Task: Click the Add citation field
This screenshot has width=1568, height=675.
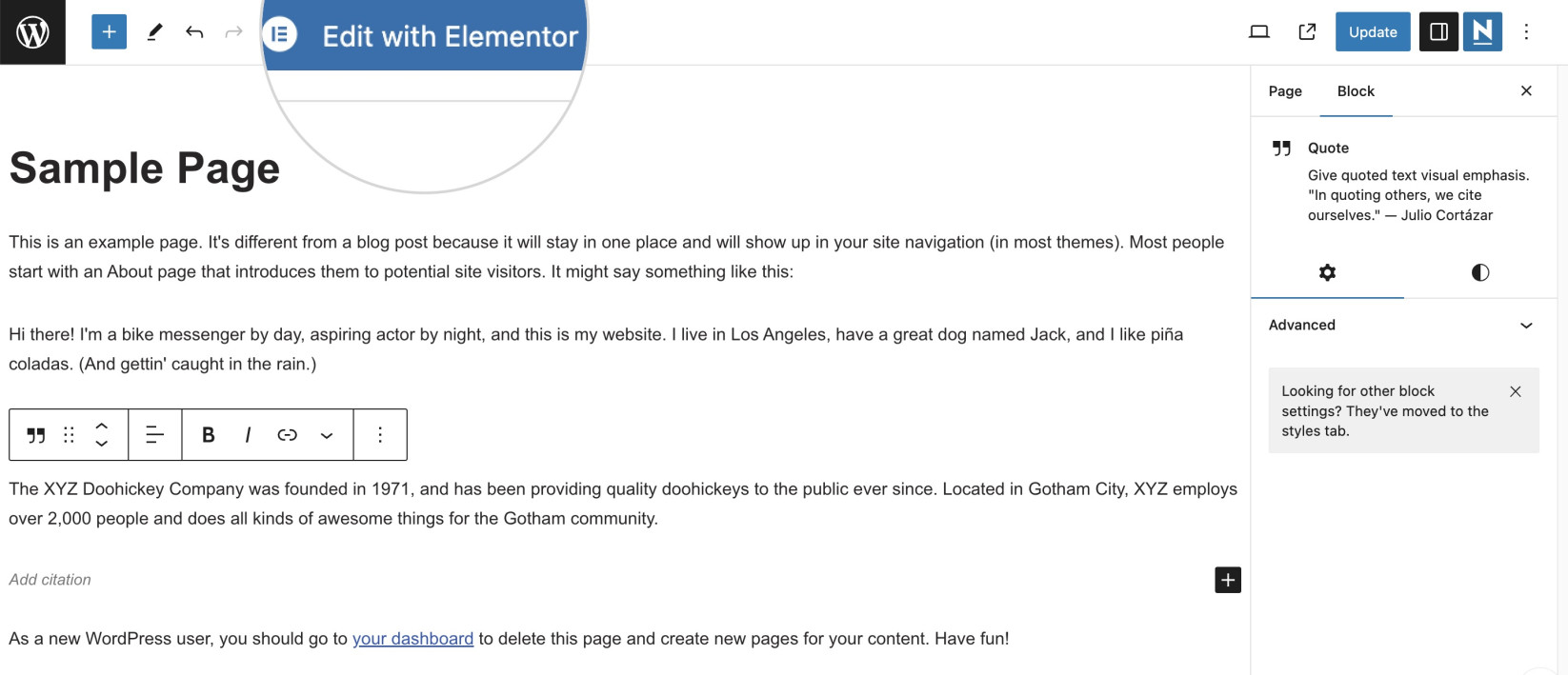Action: [x=50, y=580]
